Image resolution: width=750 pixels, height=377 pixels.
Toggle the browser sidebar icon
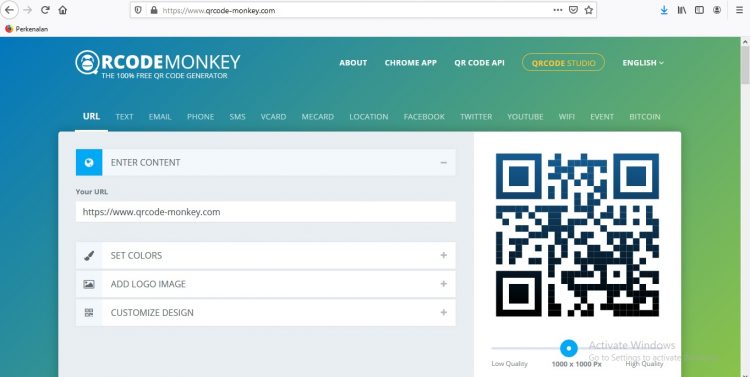pyautogui.click(x=699, y=10)
